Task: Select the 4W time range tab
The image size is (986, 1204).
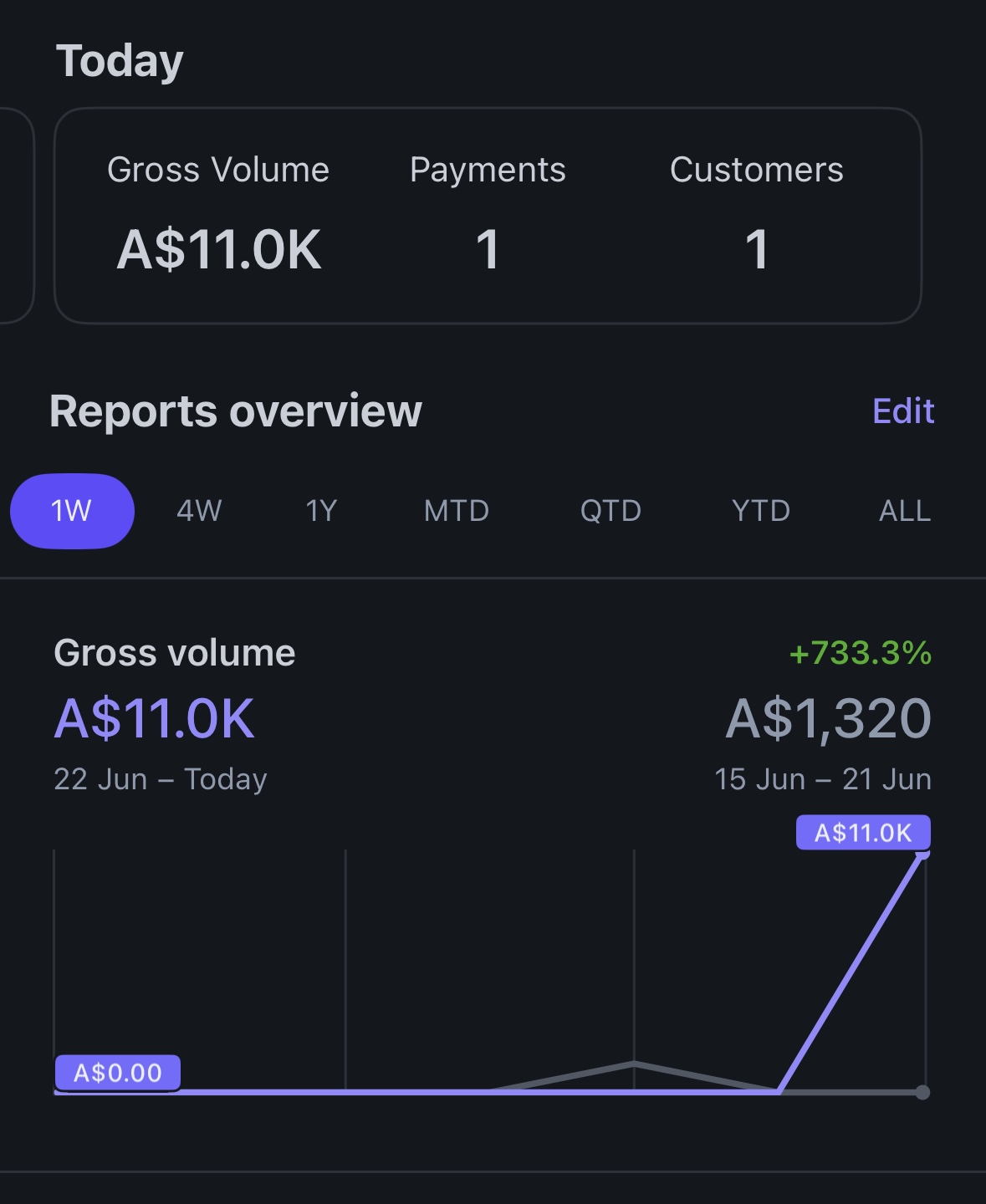Action: pos(199,511)
